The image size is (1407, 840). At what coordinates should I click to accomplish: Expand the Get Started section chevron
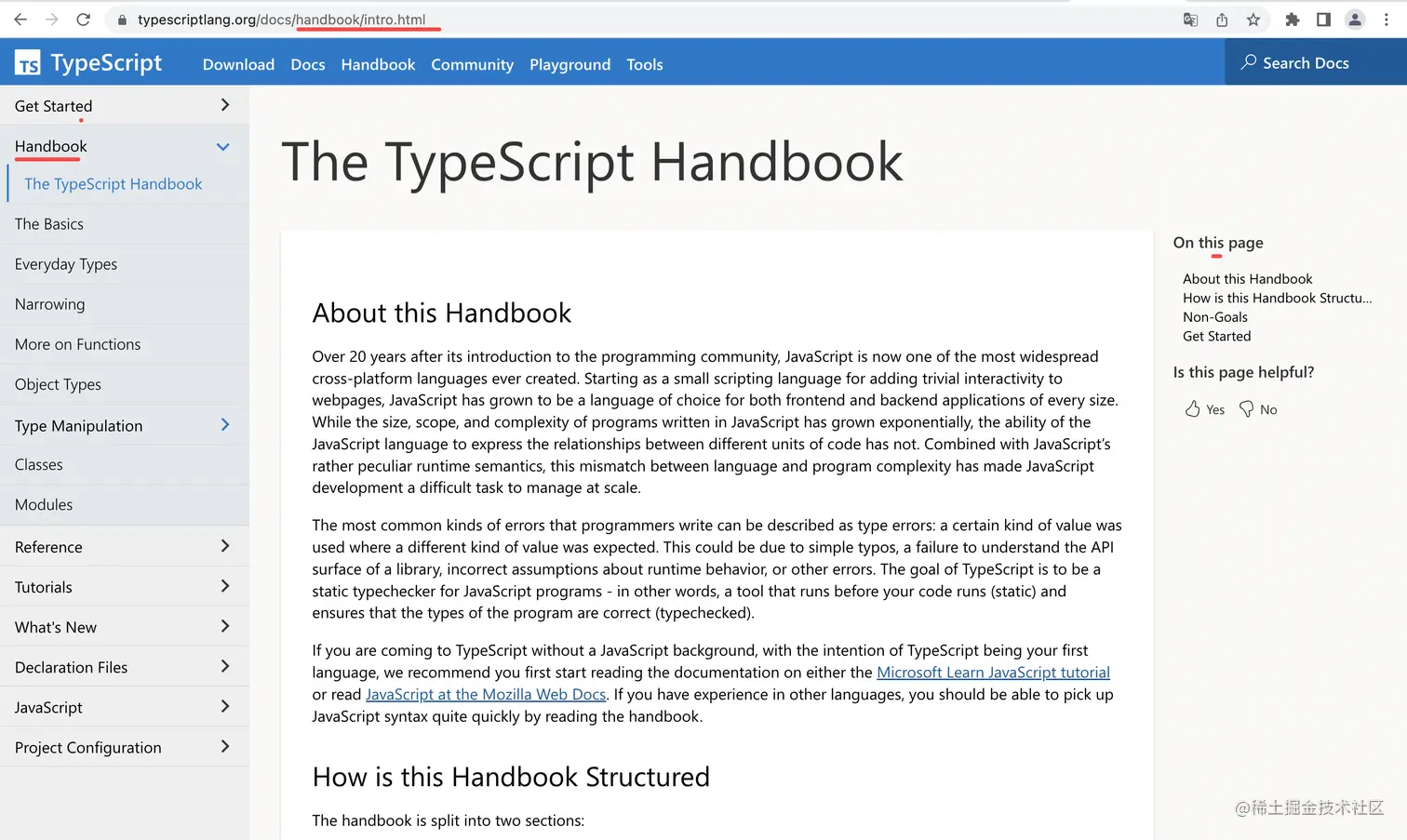pos(224,105)
